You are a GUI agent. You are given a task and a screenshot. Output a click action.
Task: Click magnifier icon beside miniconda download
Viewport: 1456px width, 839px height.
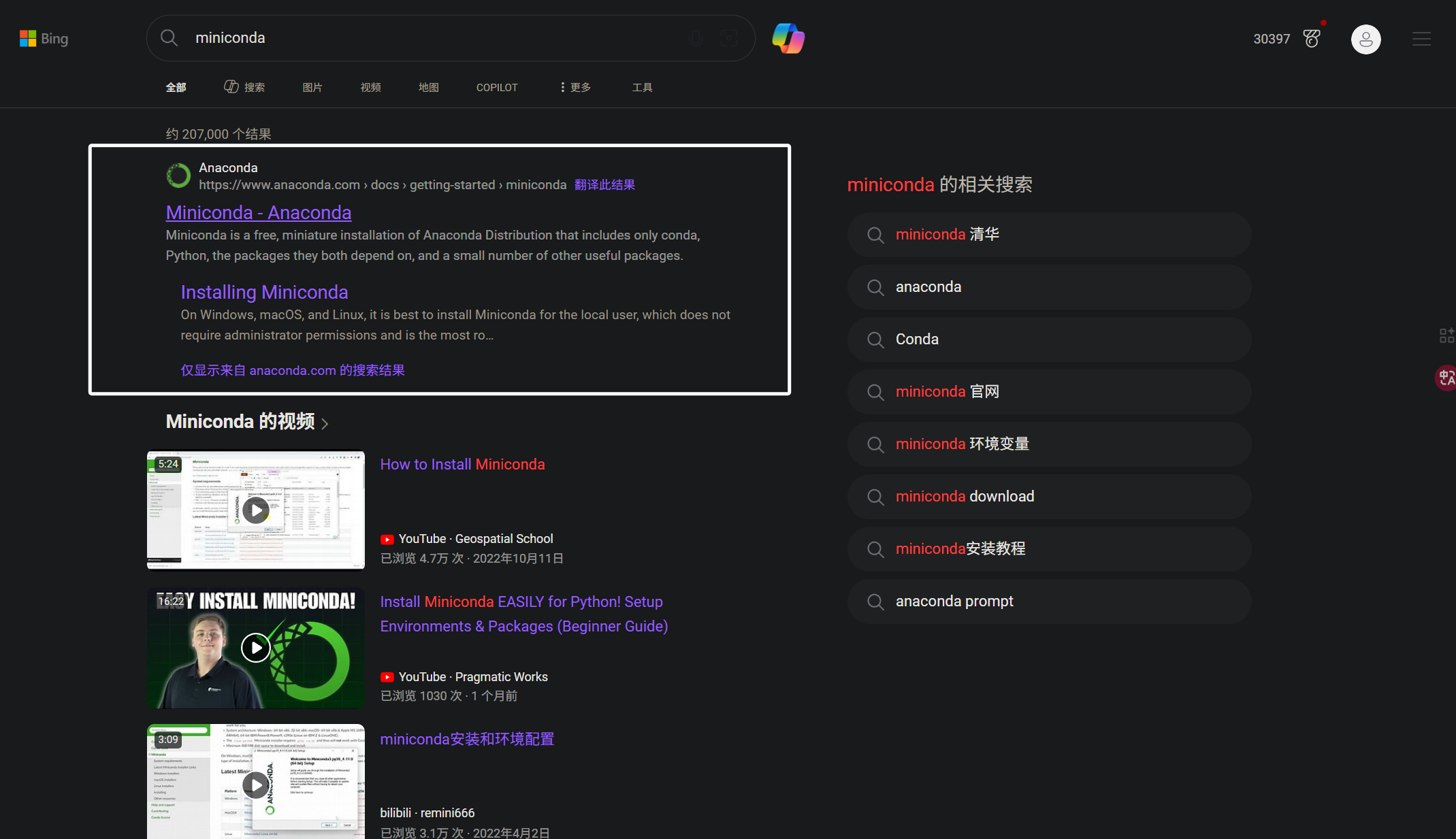tap(875, 497)
